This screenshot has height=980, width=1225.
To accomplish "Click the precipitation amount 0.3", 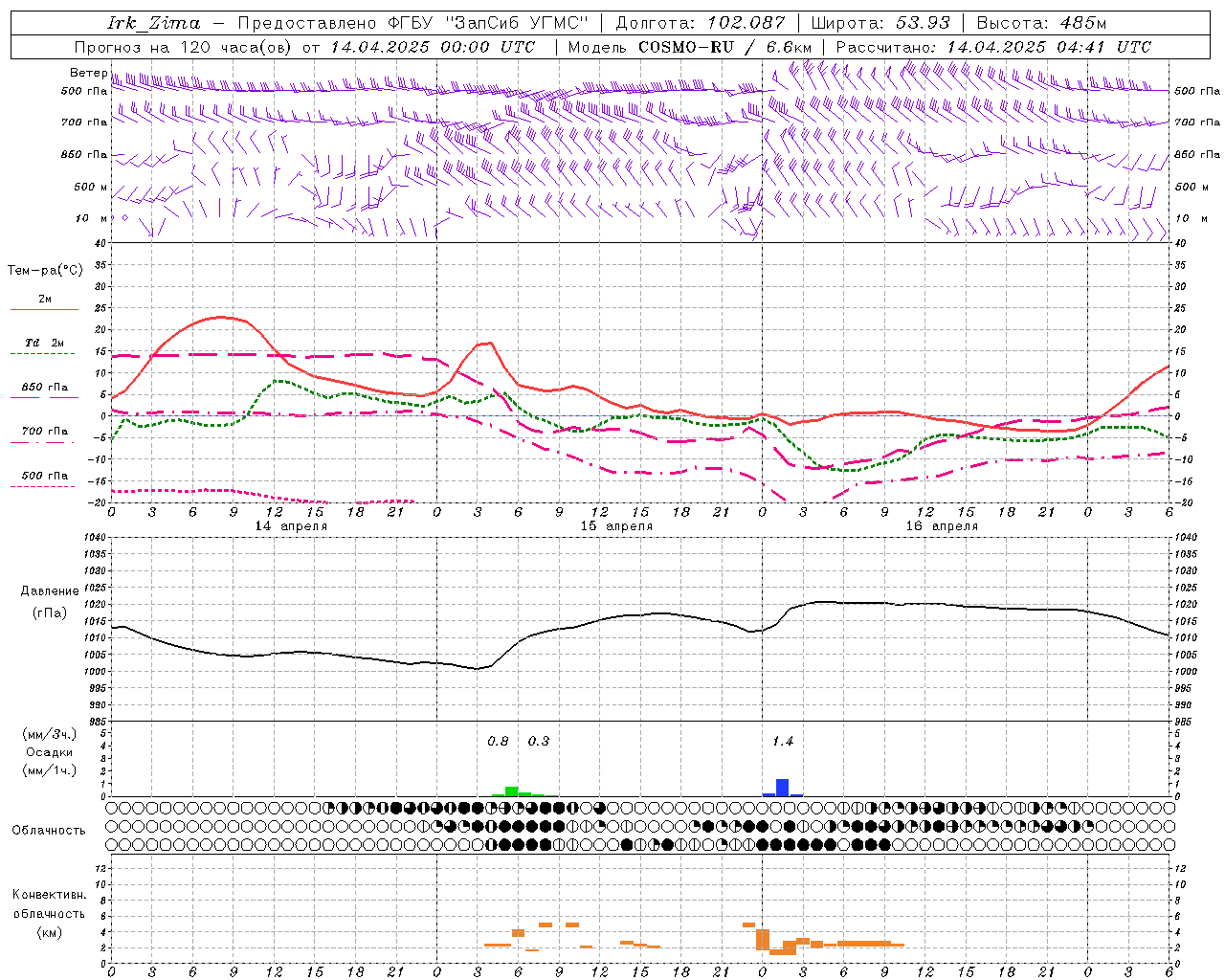I will pos(539,742).
